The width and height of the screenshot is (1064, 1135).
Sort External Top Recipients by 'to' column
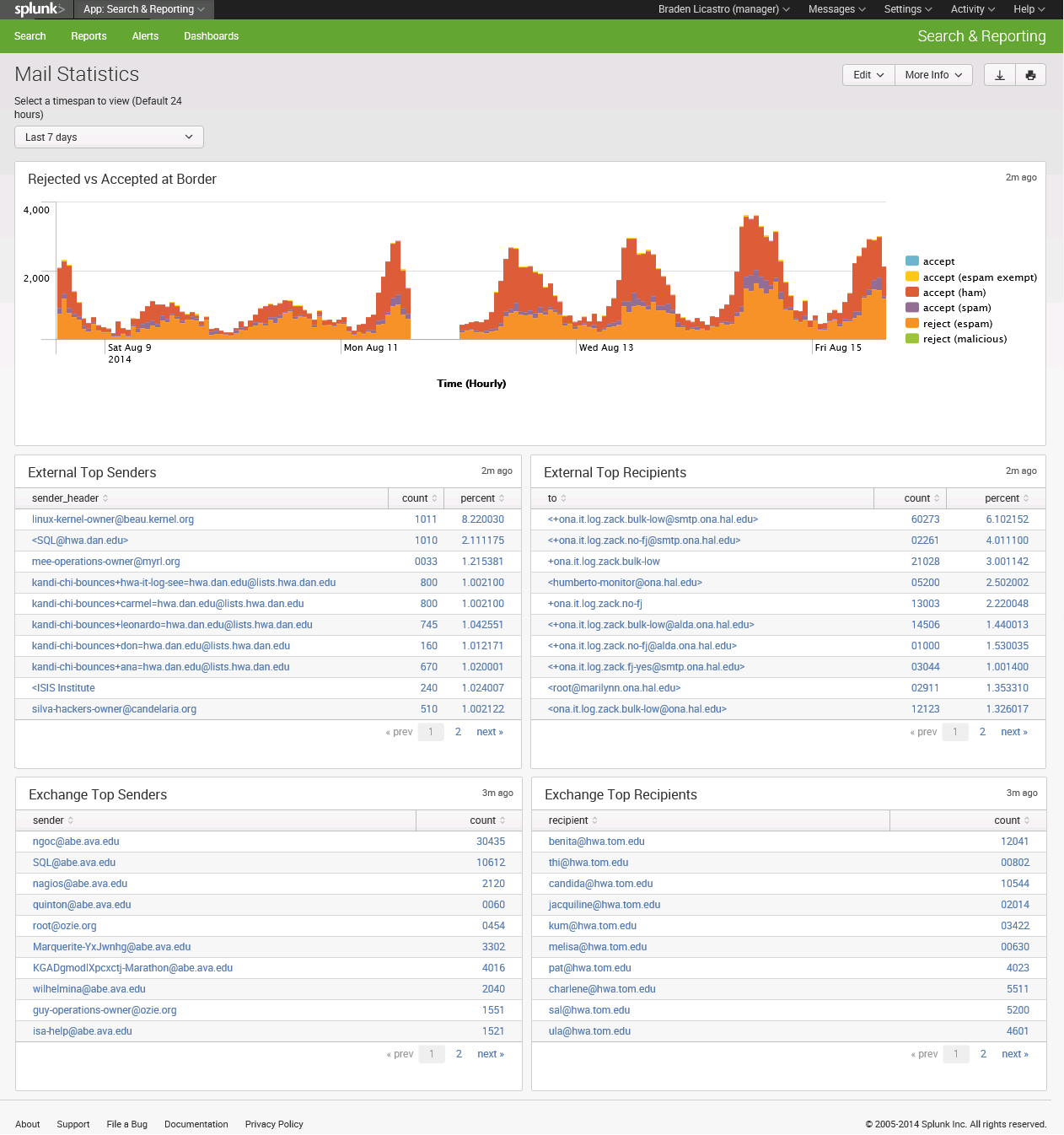(x=557, y=498)
